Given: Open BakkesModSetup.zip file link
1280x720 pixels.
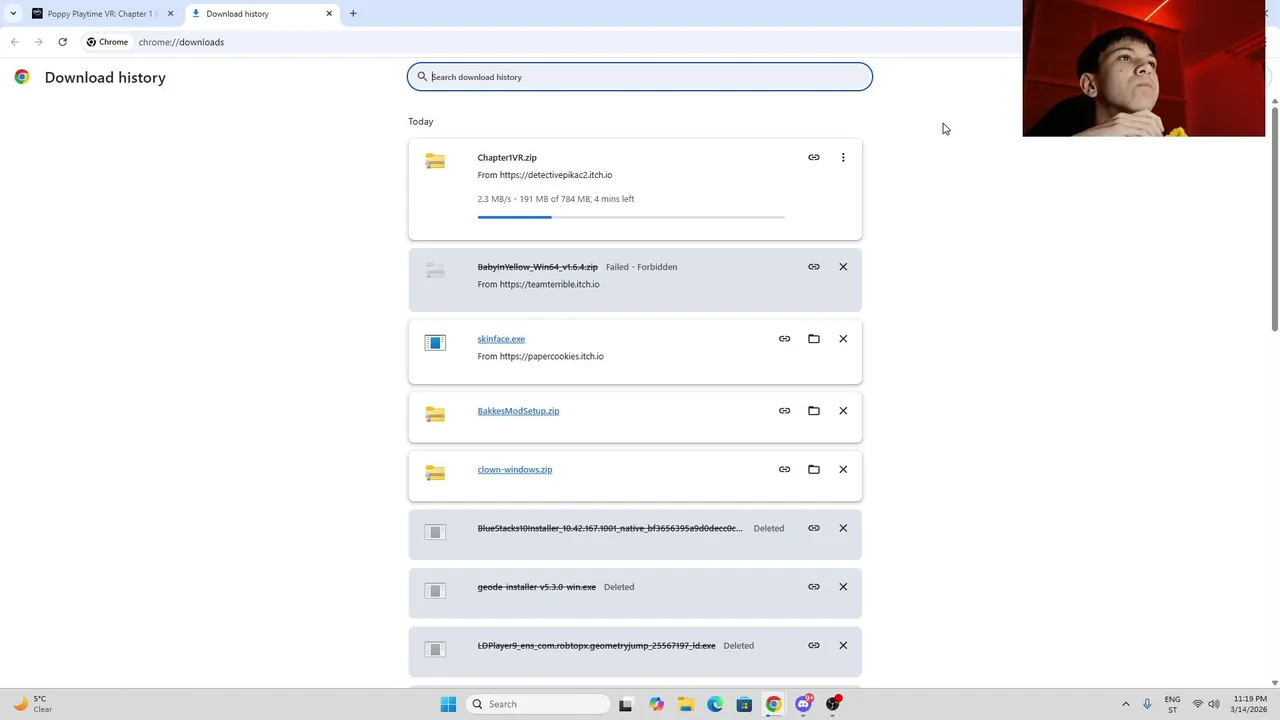Looking at the screenshot, I should (x=518, y=411).
